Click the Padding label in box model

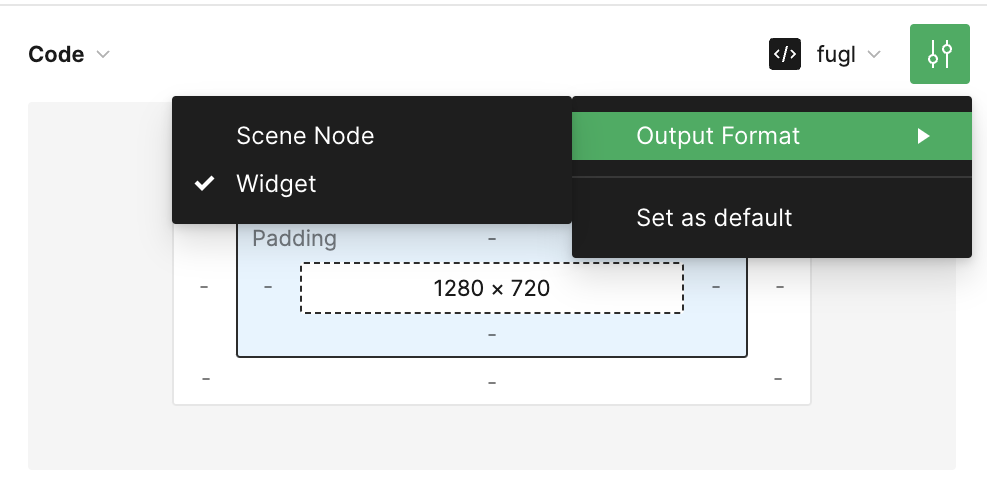point(294,239)
